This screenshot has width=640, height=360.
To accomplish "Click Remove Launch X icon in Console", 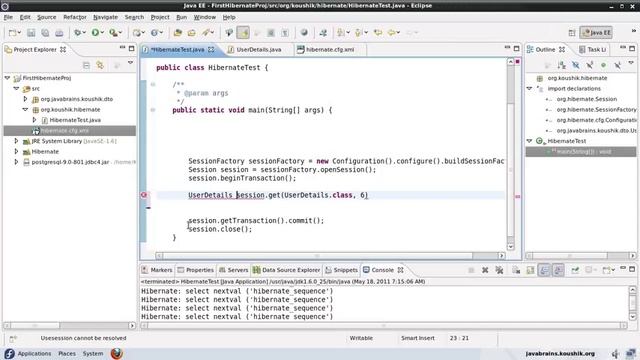I will (x=485, y=270).
